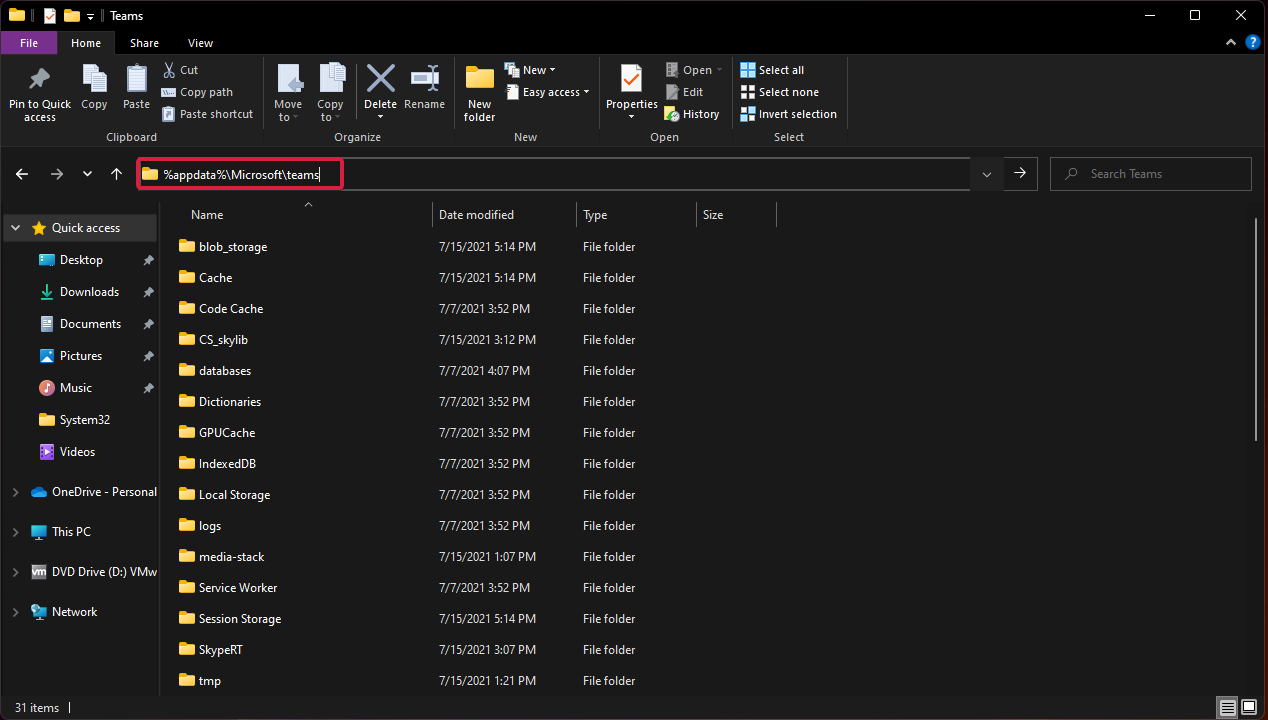Select Downloads in navigation pane
1268x720 pixels.
point(89,292)
